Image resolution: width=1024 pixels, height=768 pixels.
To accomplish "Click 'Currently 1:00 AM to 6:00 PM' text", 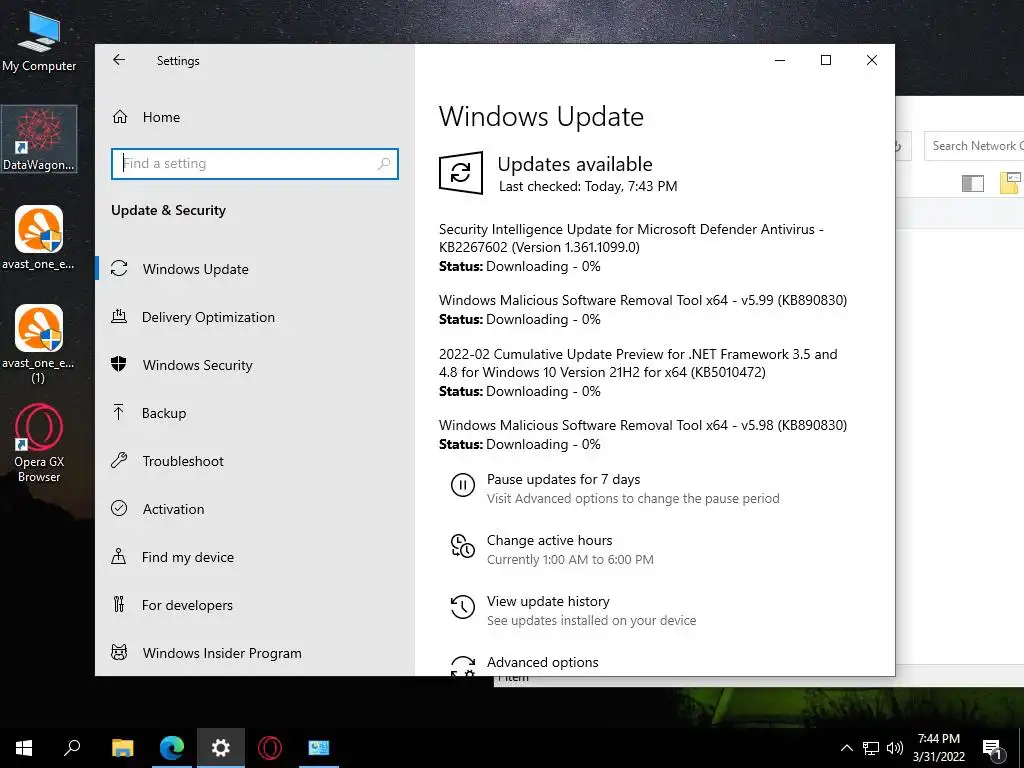I will 570,560.
